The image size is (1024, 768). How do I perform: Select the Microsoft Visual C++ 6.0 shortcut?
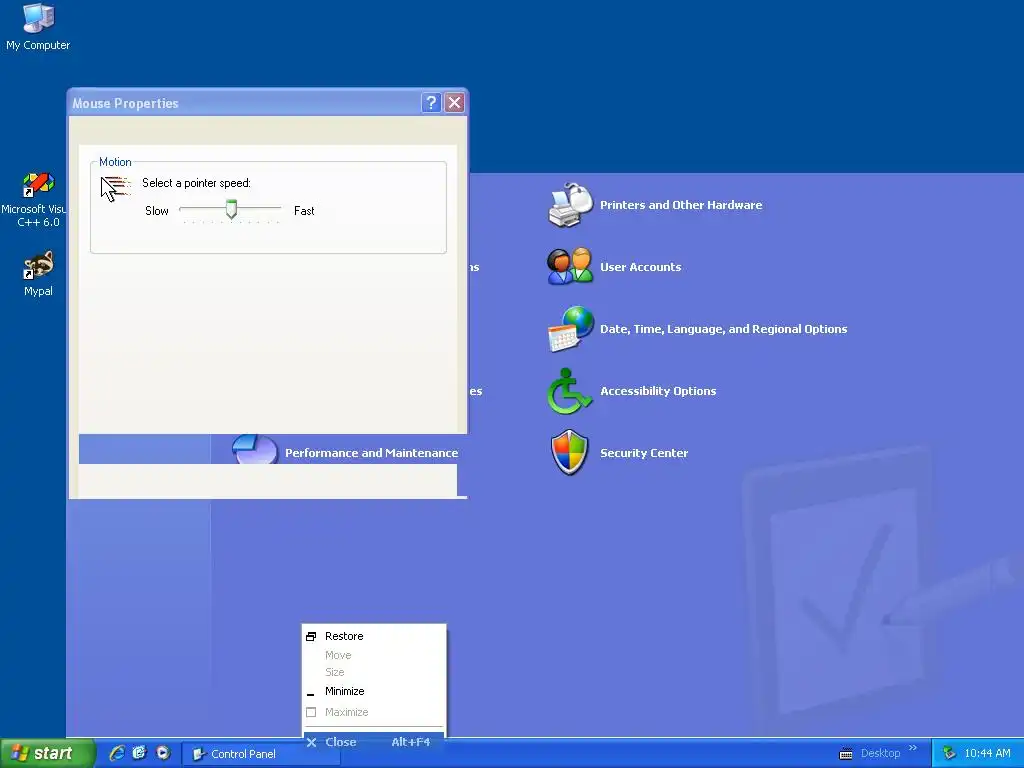pos(36,200)
